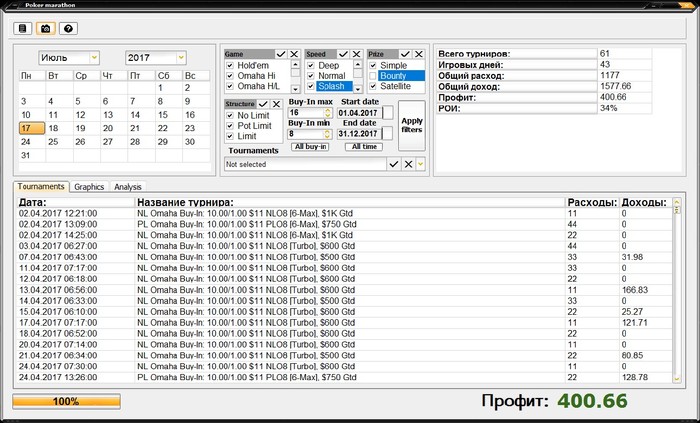Viewport: 700px width, 423px height.
Task: Adjust the Buy-In min spinner arrows
Action: pos(328,134)
